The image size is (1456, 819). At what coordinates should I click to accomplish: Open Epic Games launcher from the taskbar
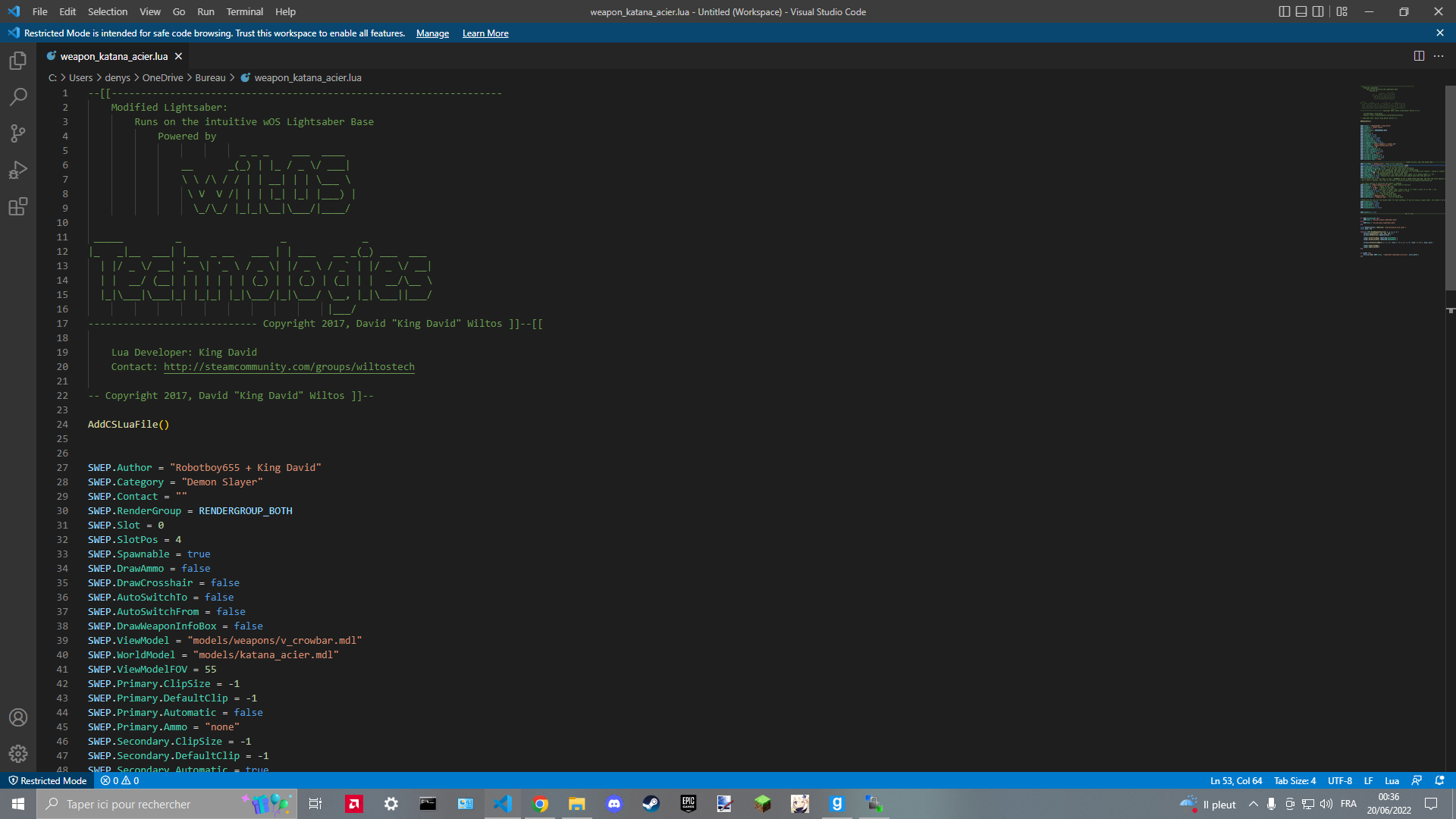click(x=688, y=804)
